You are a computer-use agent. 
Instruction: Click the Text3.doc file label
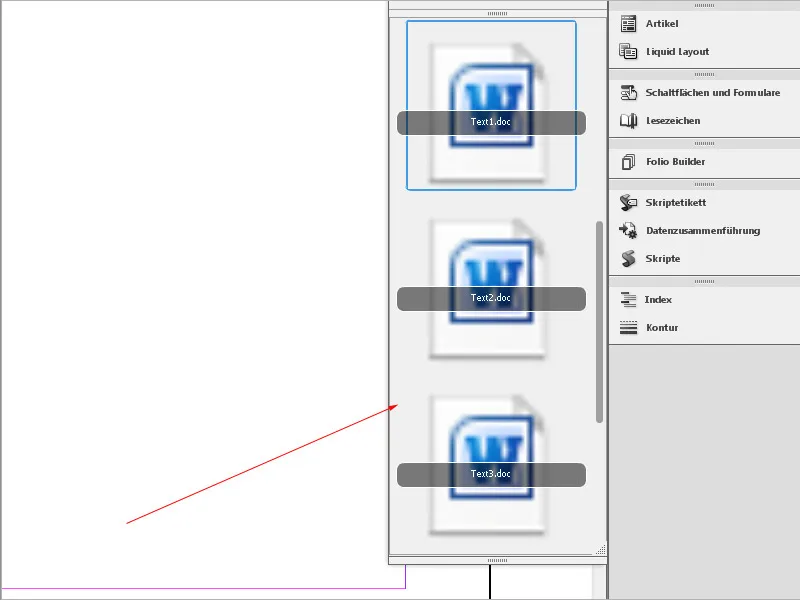(x=491, y=475)
